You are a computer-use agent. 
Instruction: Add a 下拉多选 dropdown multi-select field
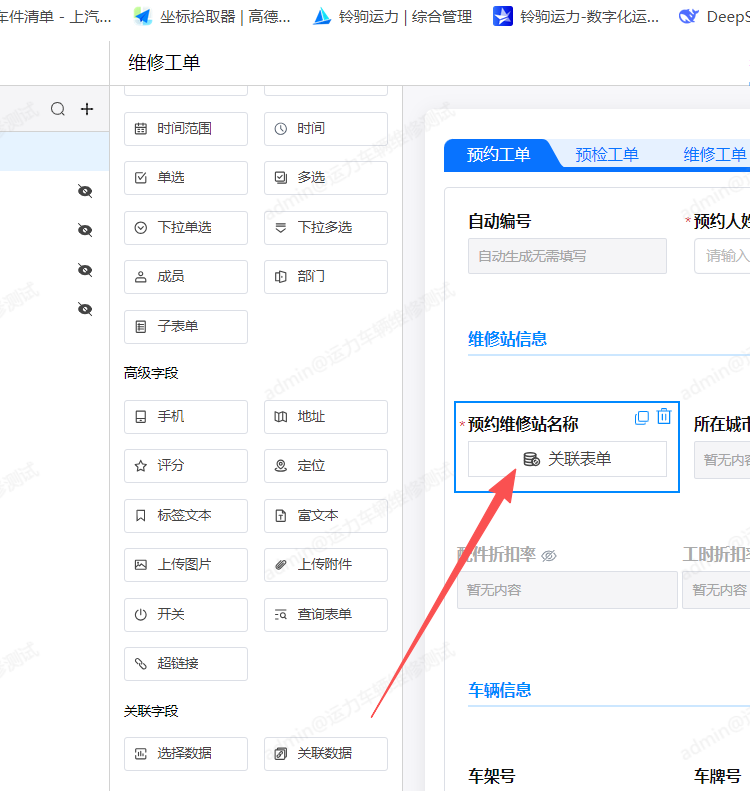click(325, 228)
